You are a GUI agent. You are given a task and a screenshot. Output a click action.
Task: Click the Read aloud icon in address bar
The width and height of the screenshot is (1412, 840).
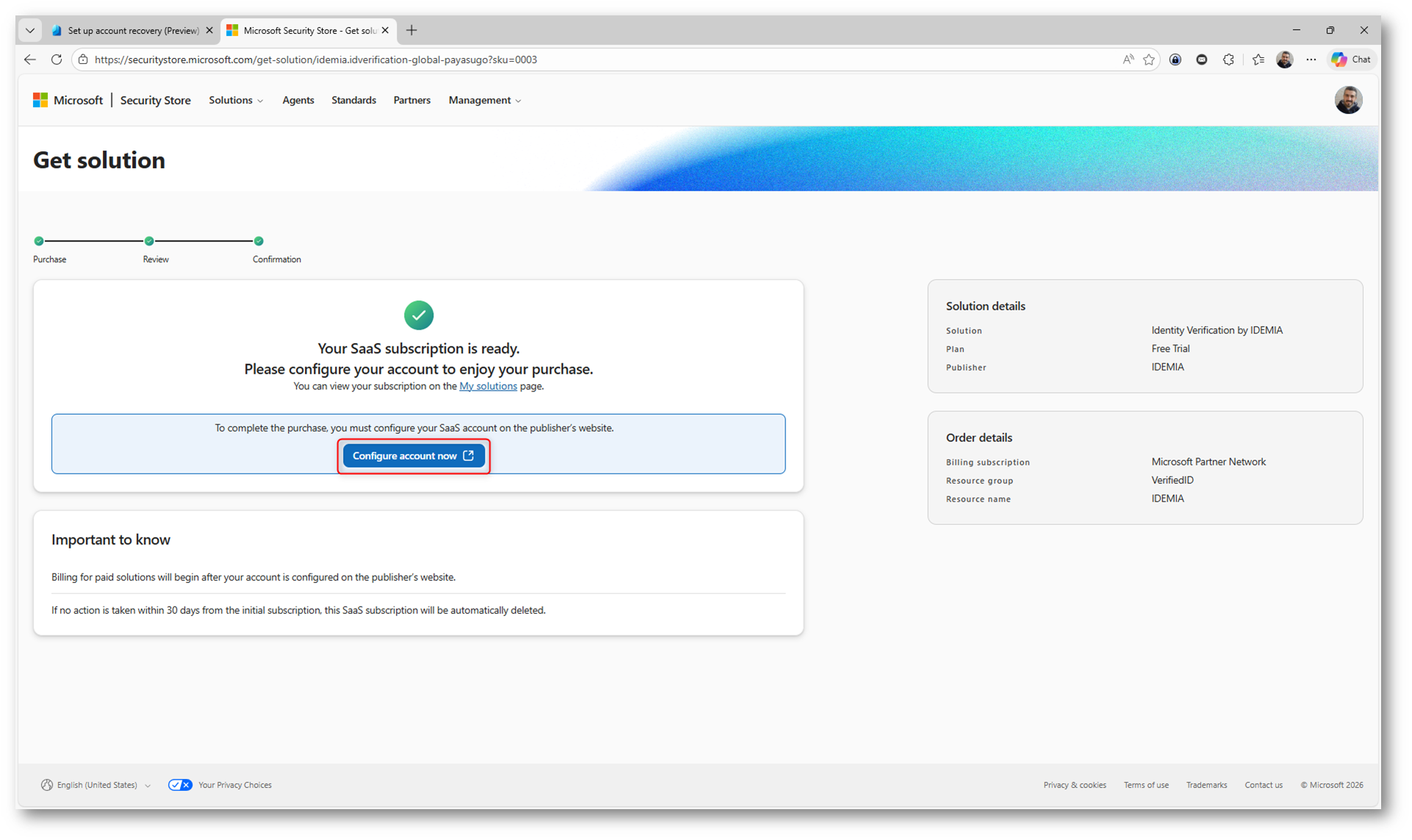coord(1128,59)
